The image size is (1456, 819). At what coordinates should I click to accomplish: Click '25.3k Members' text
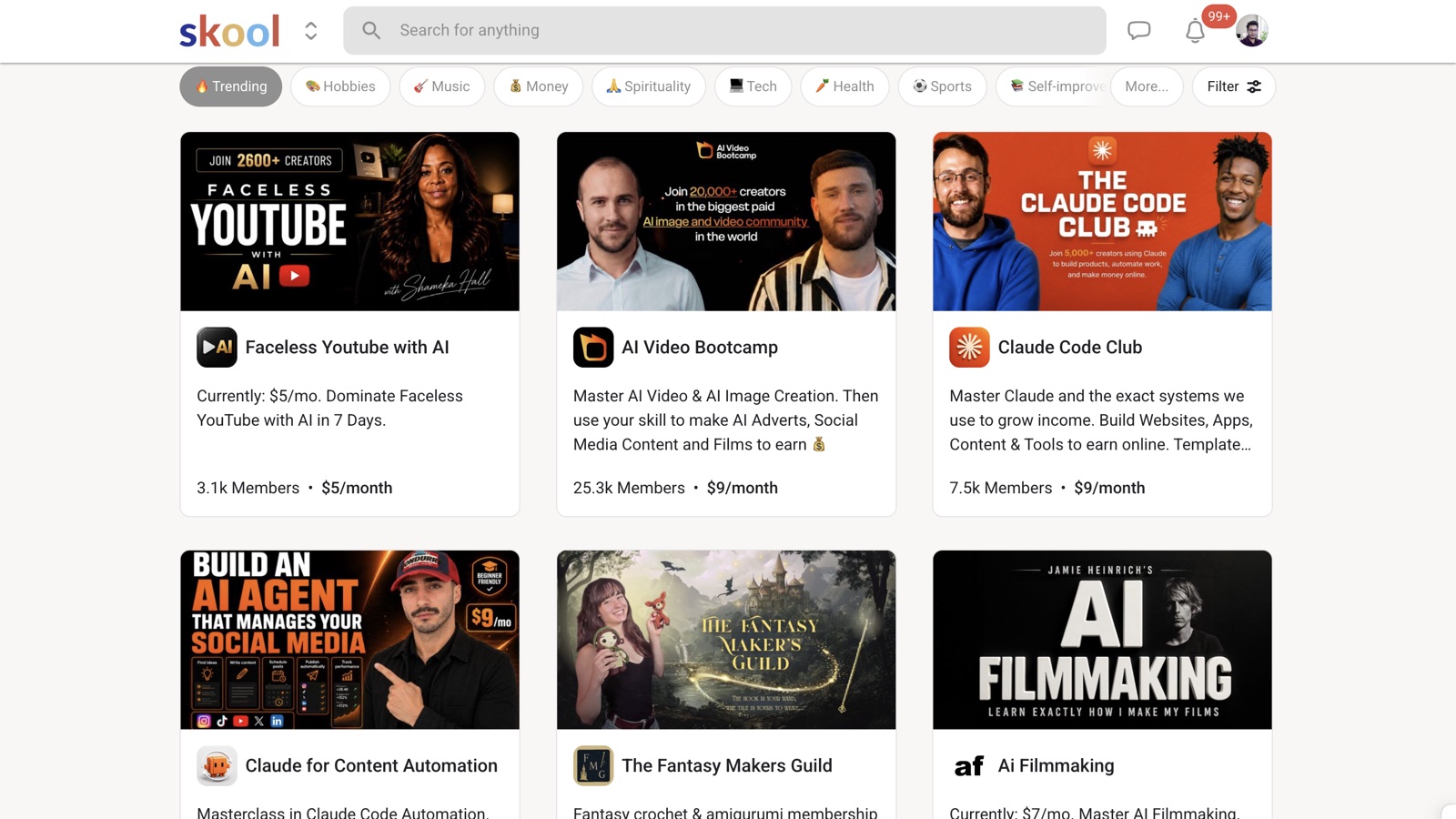[x=629, y=488]
